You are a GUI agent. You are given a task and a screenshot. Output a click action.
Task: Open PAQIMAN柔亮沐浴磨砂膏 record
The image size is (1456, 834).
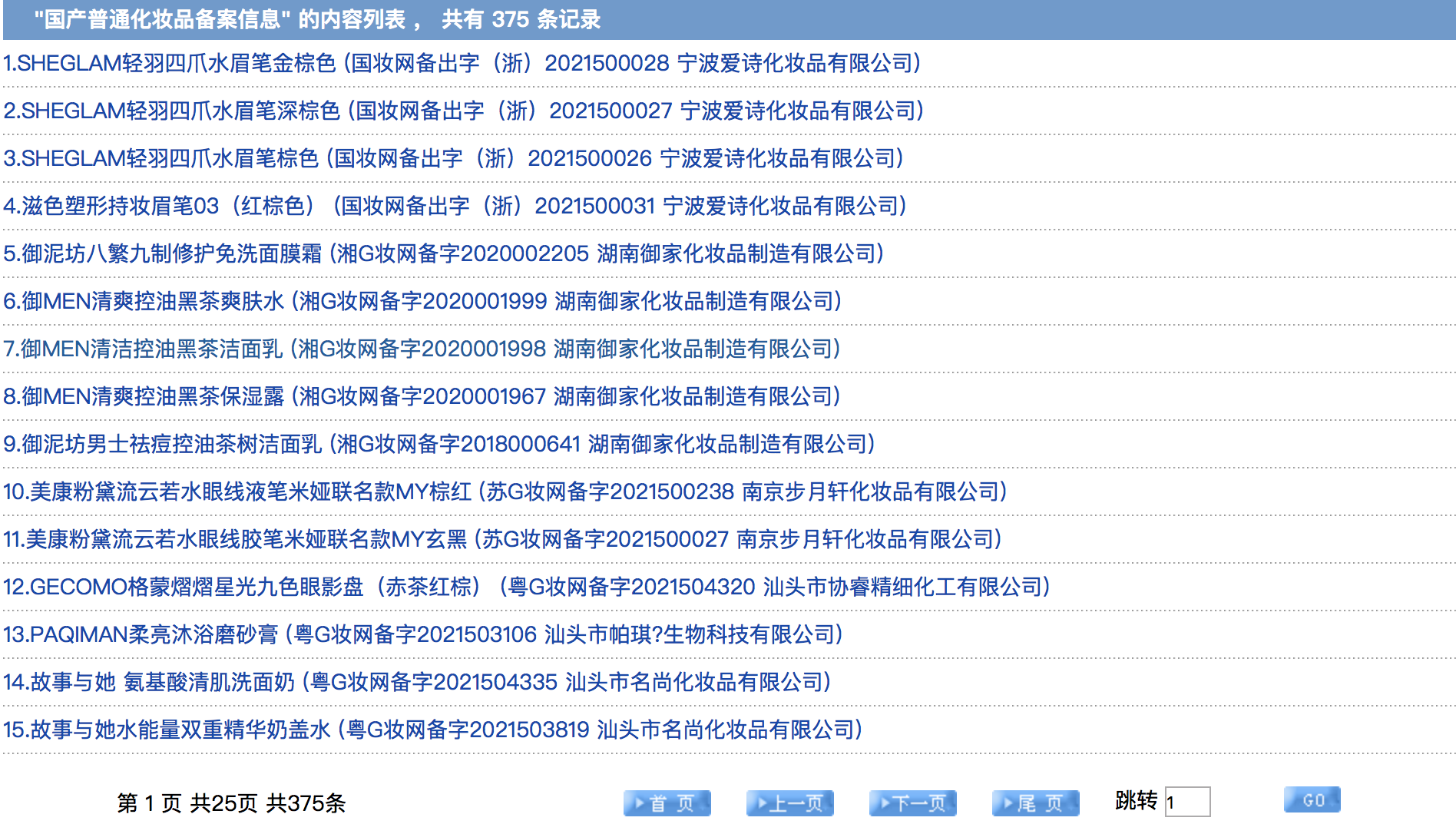[423, 634]
